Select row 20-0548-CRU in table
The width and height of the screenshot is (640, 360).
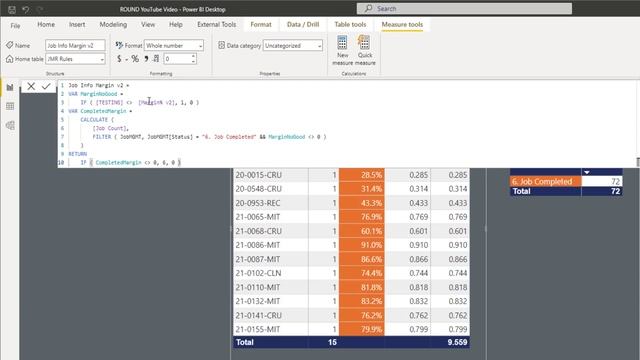coord(351,189)
